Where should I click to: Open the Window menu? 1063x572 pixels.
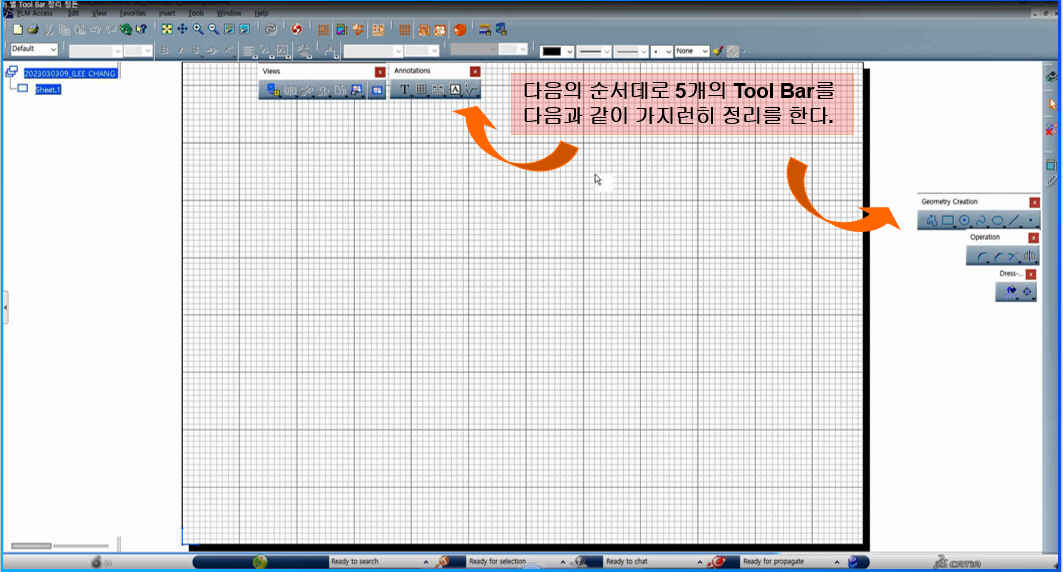click(229, 13)
